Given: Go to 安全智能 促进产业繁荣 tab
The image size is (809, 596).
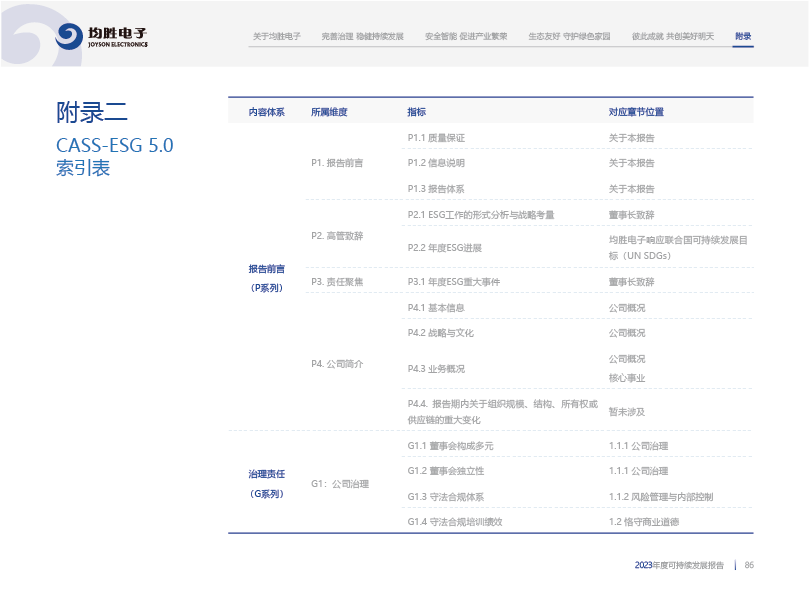Looking at the screenshot, I should [466, 36].
